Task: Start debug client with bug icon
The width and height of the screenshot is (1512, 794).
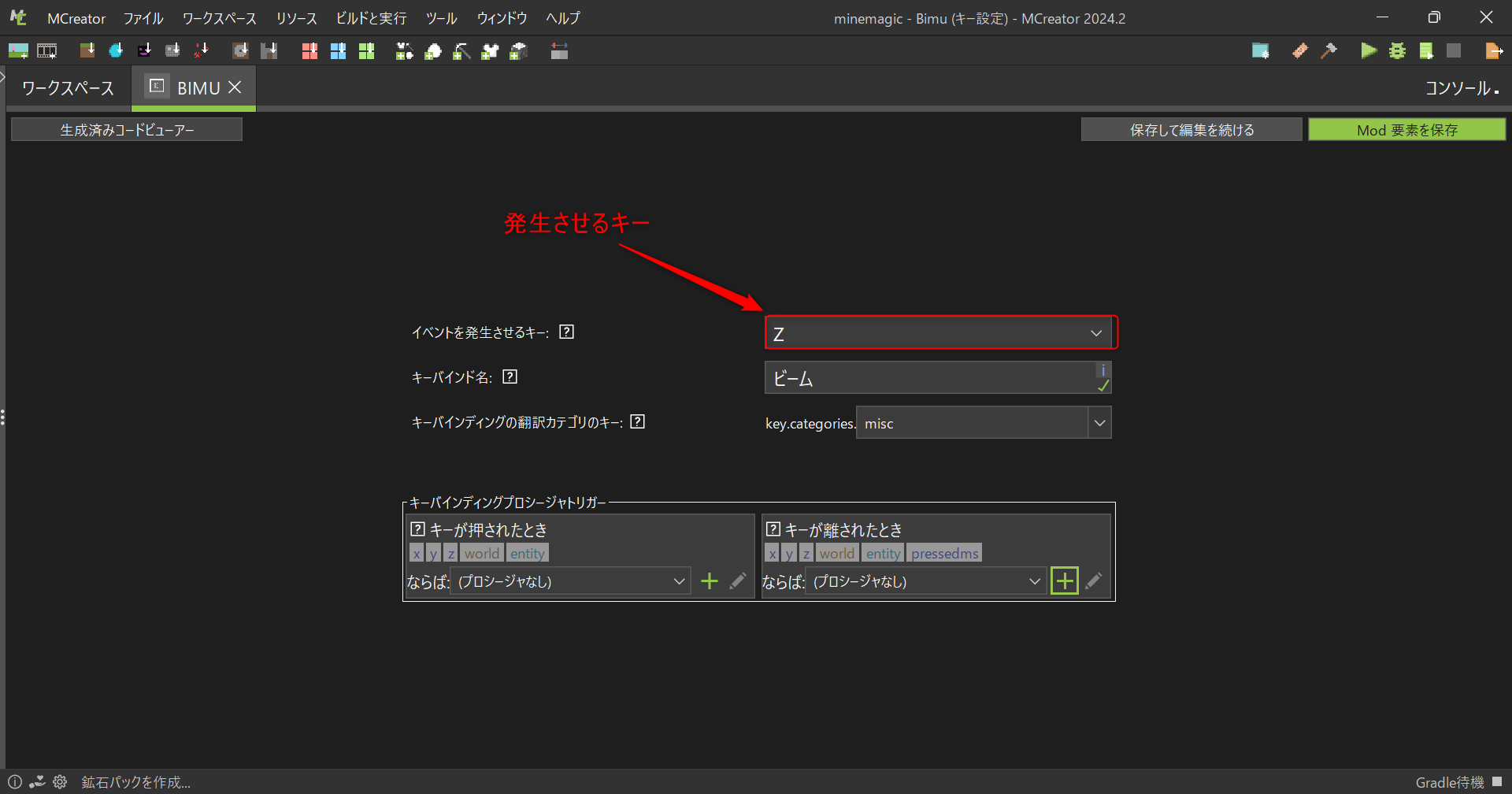Action: (1397, 51)
